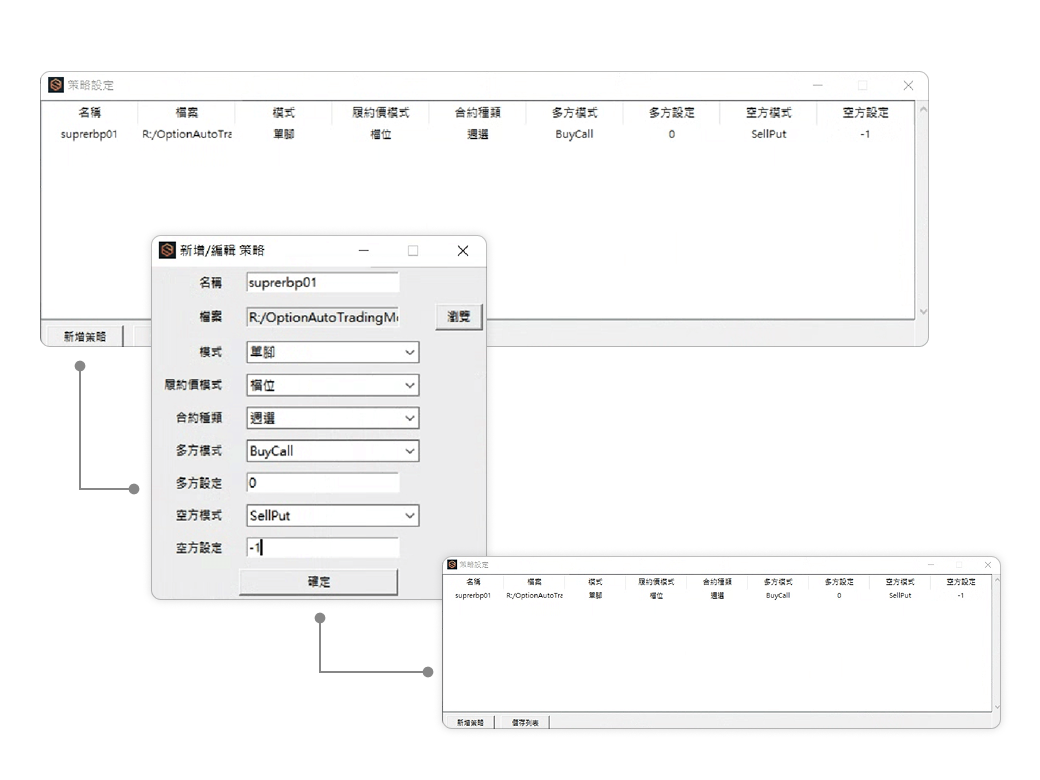The width and height of the screenshot is (1040, 780).
Task: Click the 儲存列表 tab in the smaller window
Action: 524,722
